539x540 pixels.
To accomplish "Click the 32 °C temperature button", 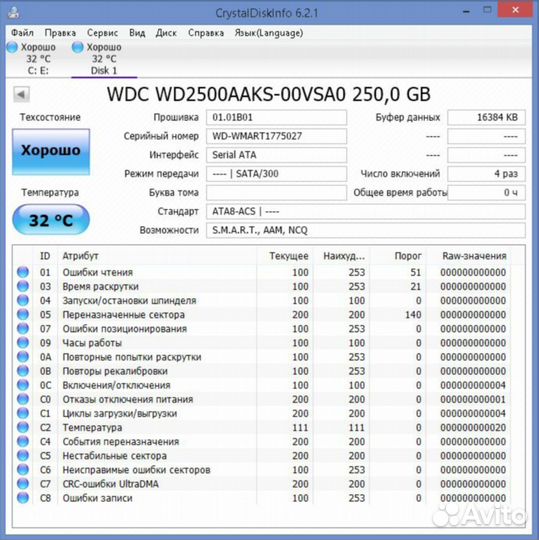I will tap(51, 220).
